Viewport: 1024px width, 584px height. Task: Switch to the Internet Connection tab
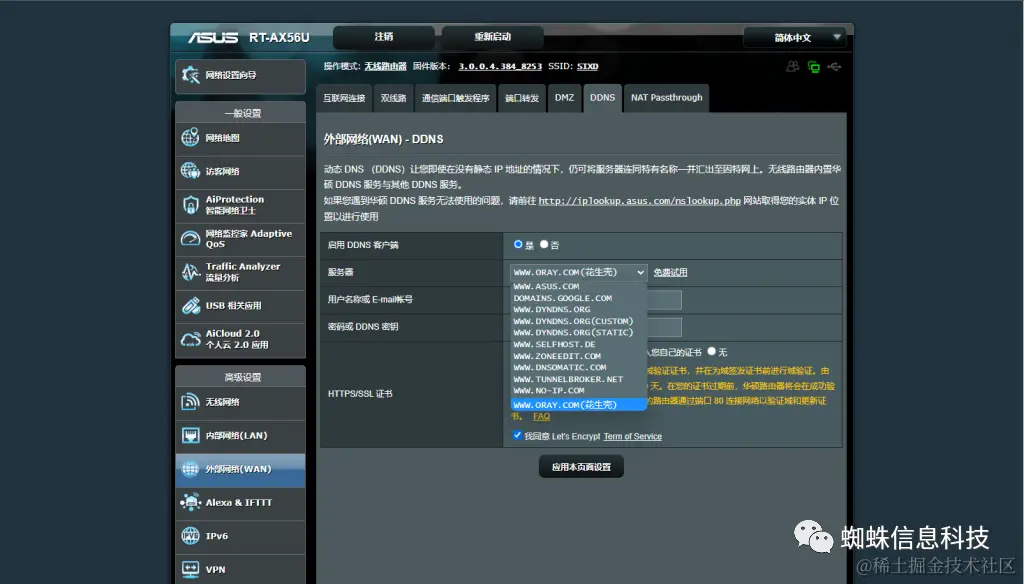pos(344,98)
